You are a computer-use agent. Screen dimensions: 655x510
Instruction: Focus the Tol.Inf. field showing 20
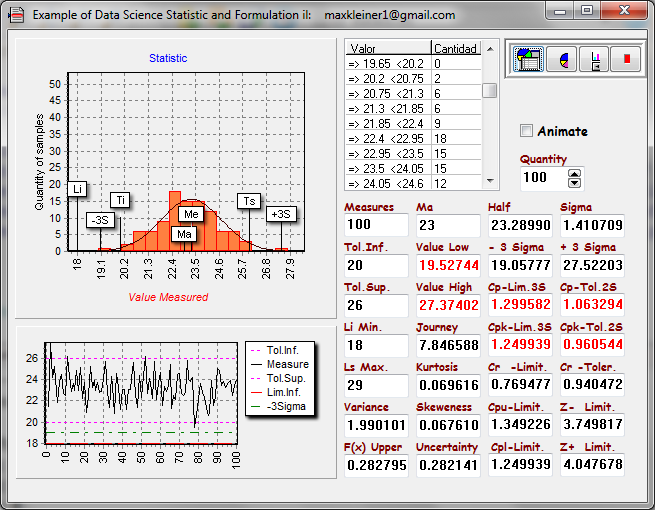(375, 266)
